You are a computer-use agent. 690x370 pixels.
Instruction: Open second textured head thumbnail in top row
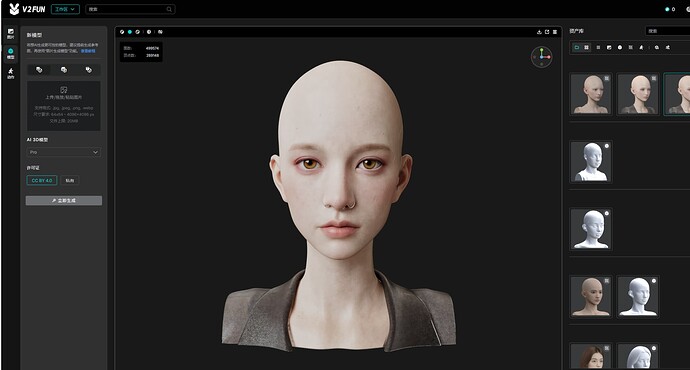click(638, 94)
